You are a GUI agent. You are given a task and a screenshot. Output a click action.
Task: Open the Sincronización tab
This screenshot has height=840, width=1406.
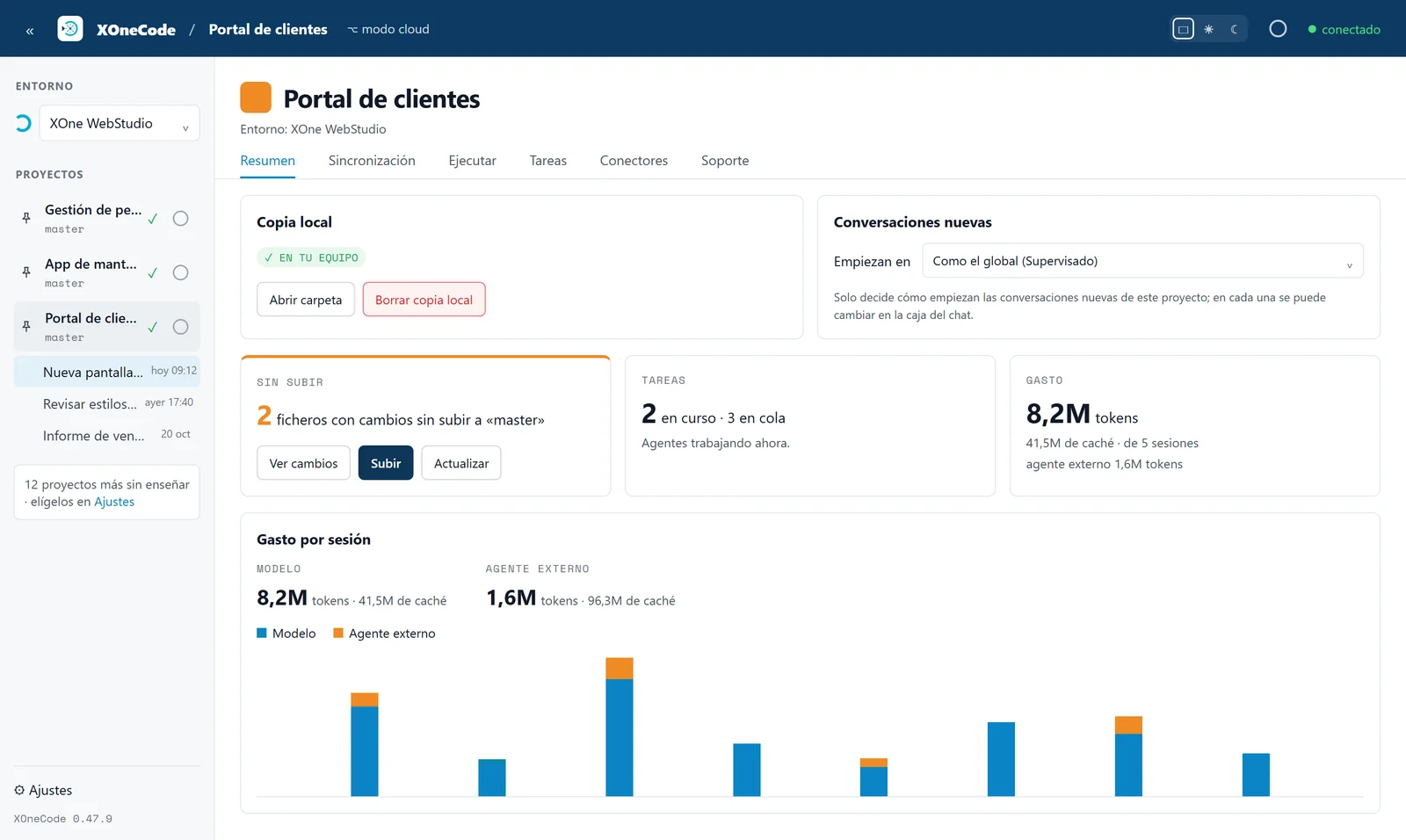coord(372,161)
